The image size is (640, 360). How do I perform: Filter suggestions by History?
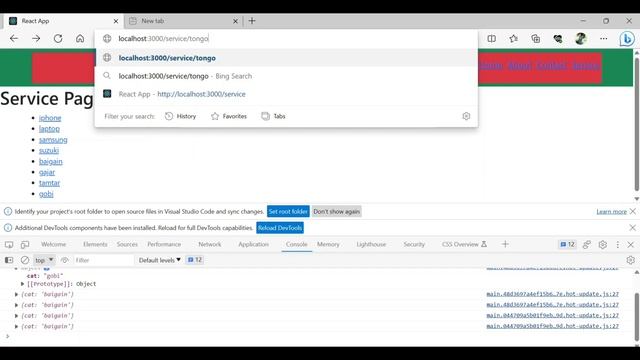click(x=181, y=116)
